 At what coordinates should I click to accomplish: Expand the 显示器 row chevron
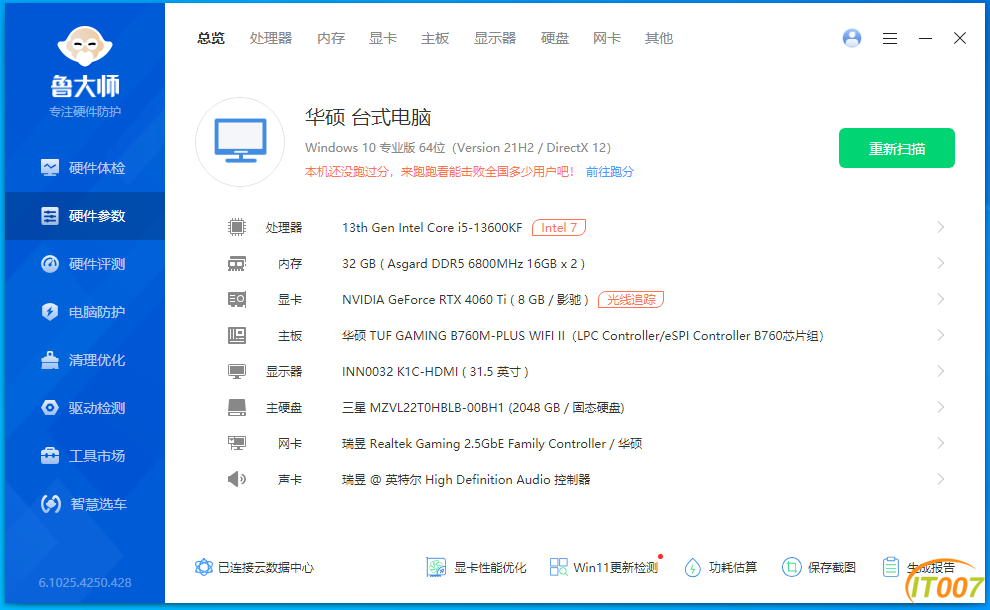point(941,371)
